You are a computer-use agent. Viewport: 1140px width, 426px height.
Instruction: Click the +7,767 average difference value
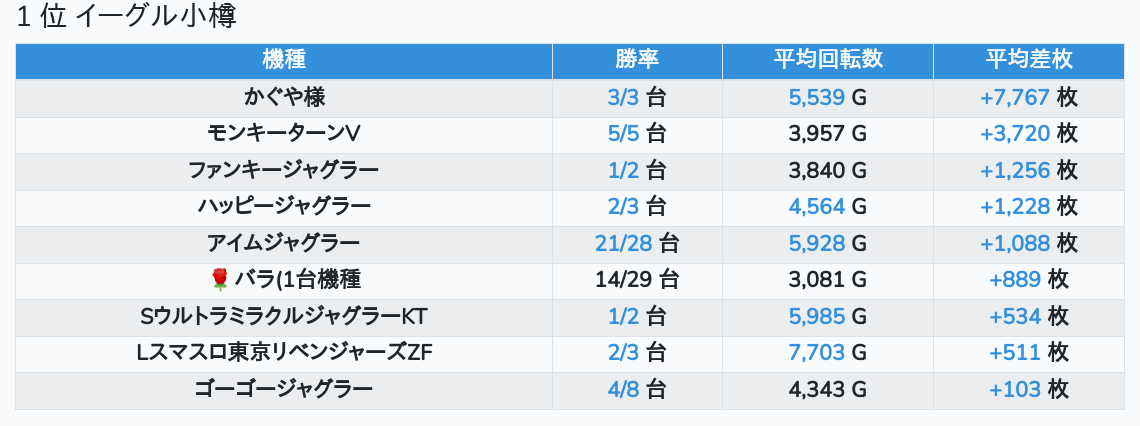[1015, 97]
